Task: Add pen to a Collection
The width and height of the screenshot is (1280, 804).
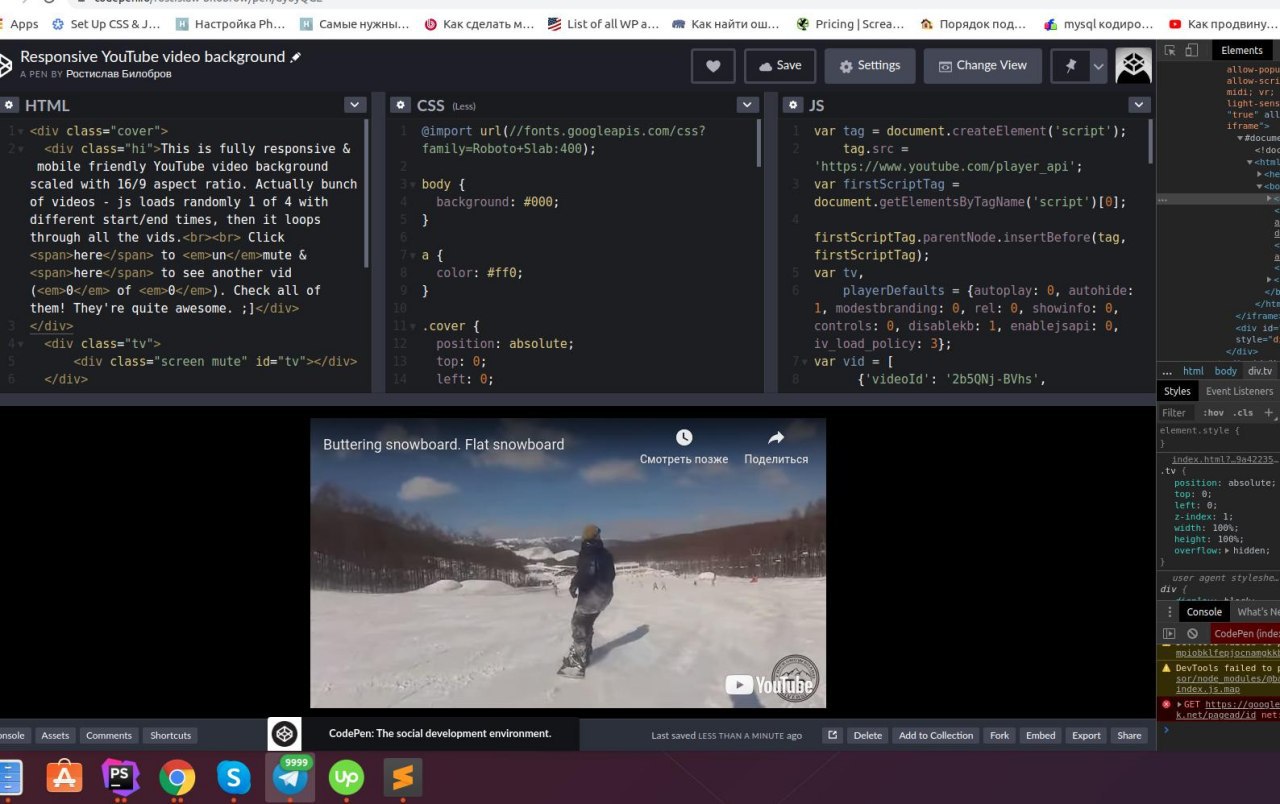Action: click(x=936, y=735)
